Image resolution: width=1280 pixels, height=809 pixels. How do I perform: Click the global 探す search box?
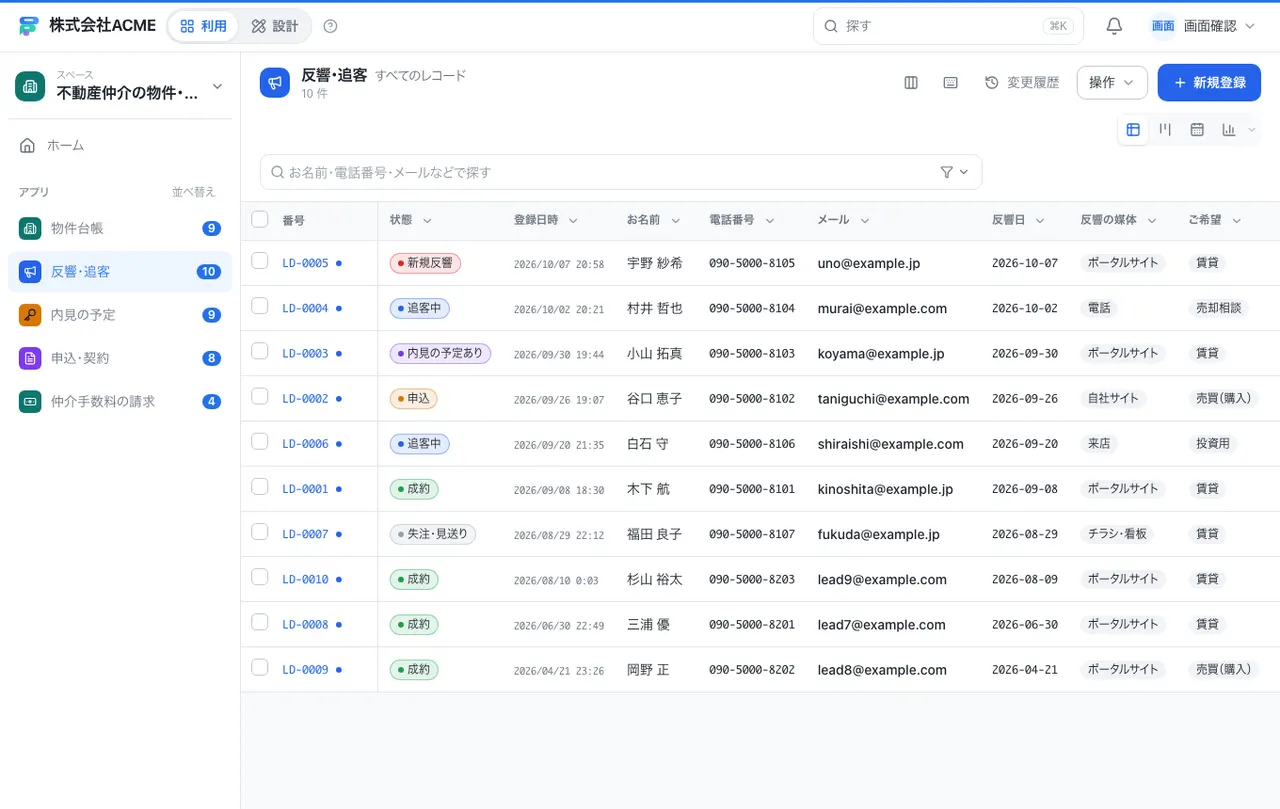tap(948, 26)
